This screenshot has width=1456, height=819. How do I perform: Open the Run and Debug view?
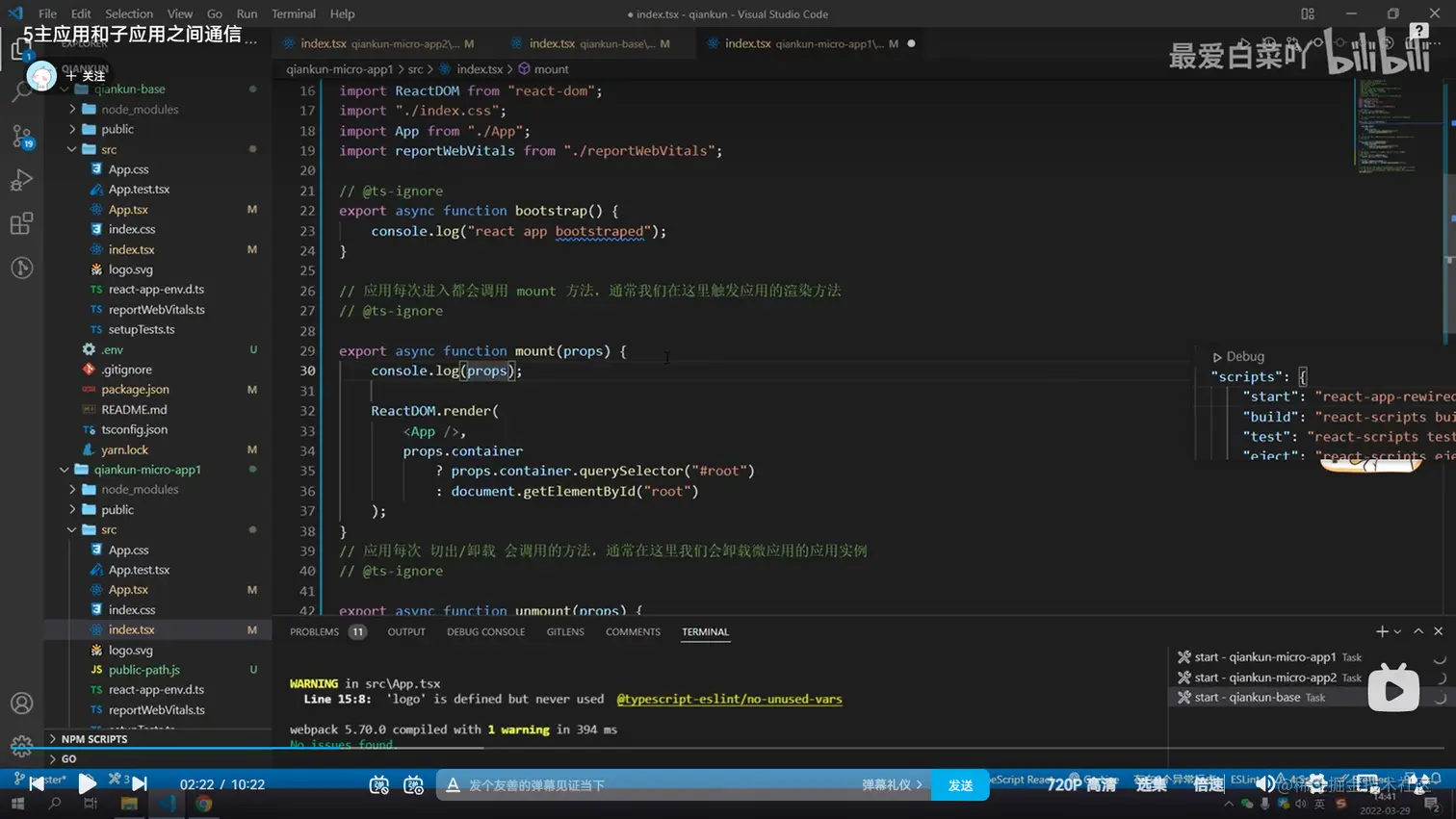coord(21,180)
